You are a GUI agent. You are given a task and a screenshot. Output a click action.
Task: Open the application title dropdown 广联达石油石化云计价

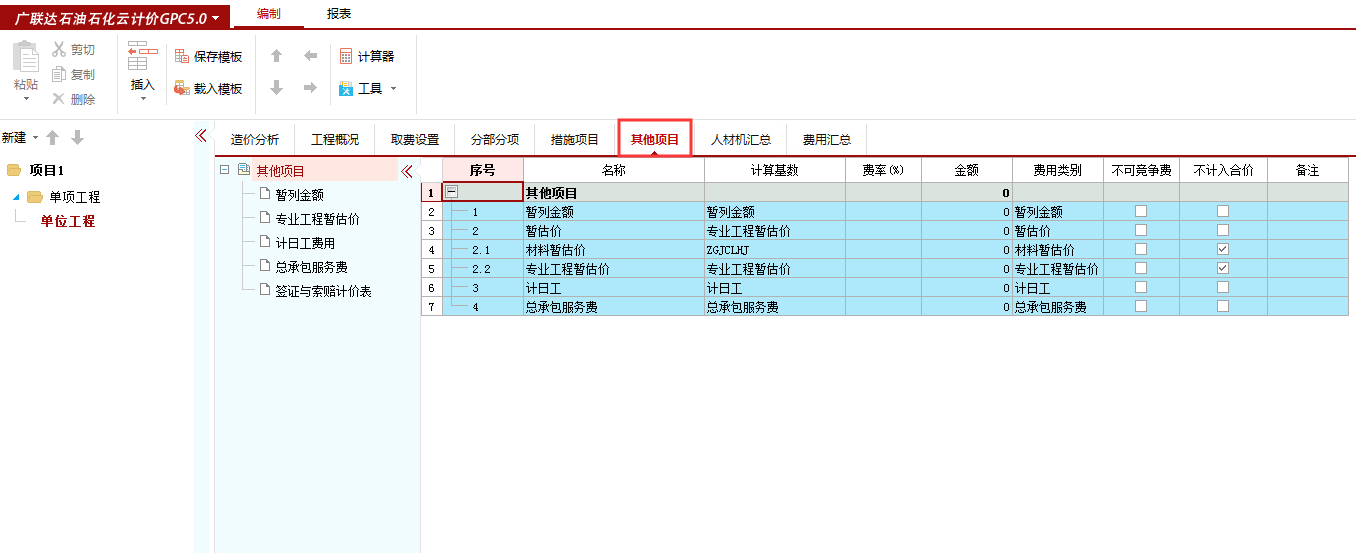116,18
